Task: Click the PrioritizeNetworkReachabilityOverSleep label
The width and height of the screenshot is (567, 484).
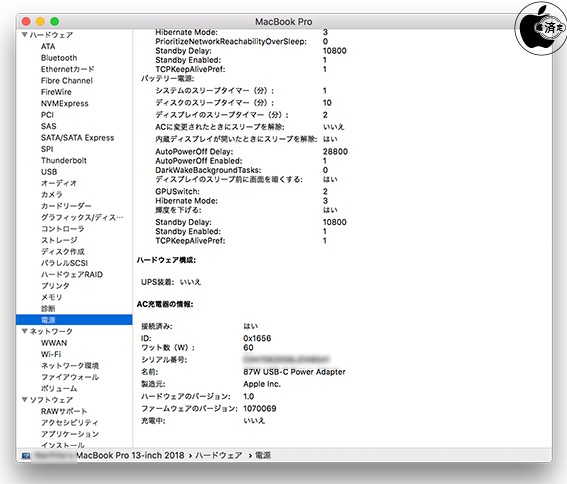Action: click(x=231, y=42)
